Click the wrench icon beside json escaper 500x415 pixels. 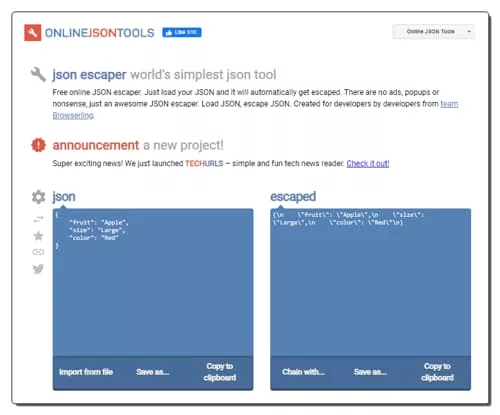click(38, 74)
